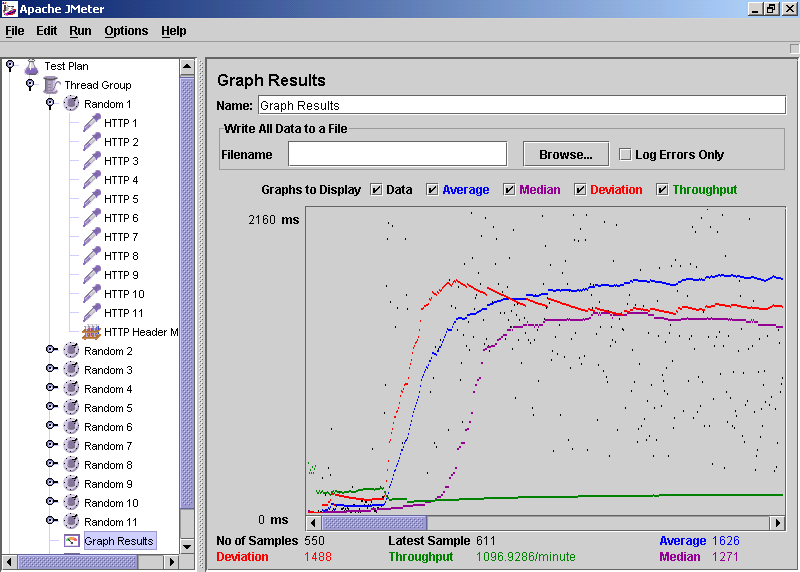Click the Random 2 controller icon
The width and height of the screenshot is (800, 572).
tap(71, 351)
